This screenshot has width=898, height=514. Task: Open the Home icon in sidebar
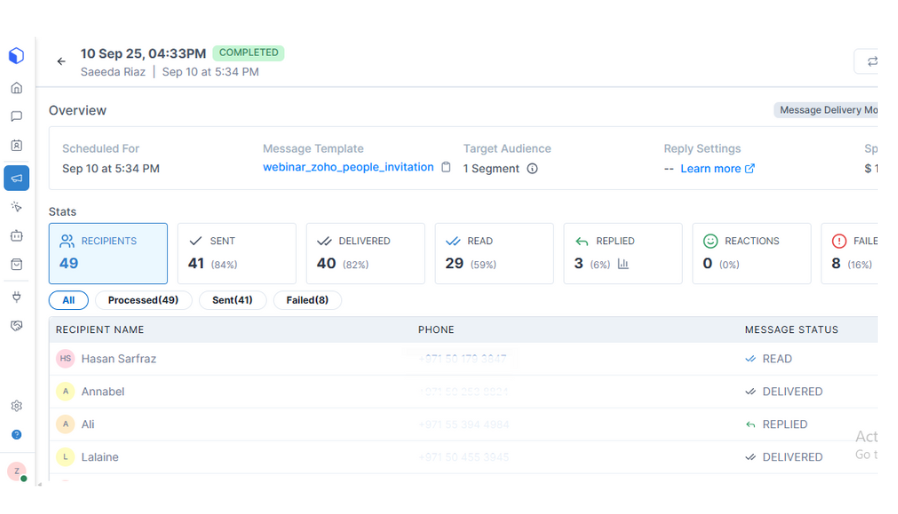coord(16,88)
